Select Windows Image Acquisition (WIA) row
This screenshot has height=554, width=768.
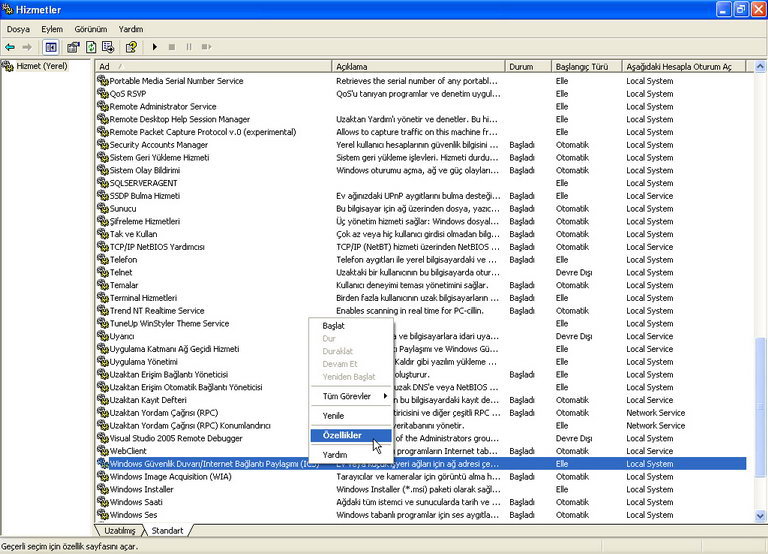(421, 476)
